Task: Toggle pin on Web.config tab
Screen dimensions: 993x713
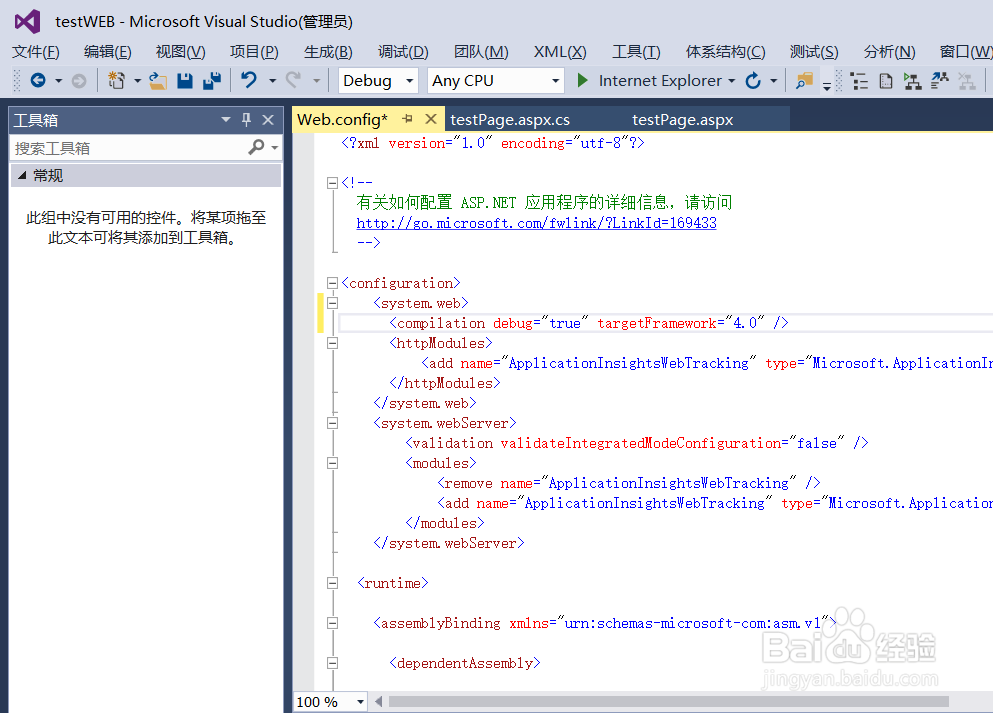Action: tap(407, 118)
